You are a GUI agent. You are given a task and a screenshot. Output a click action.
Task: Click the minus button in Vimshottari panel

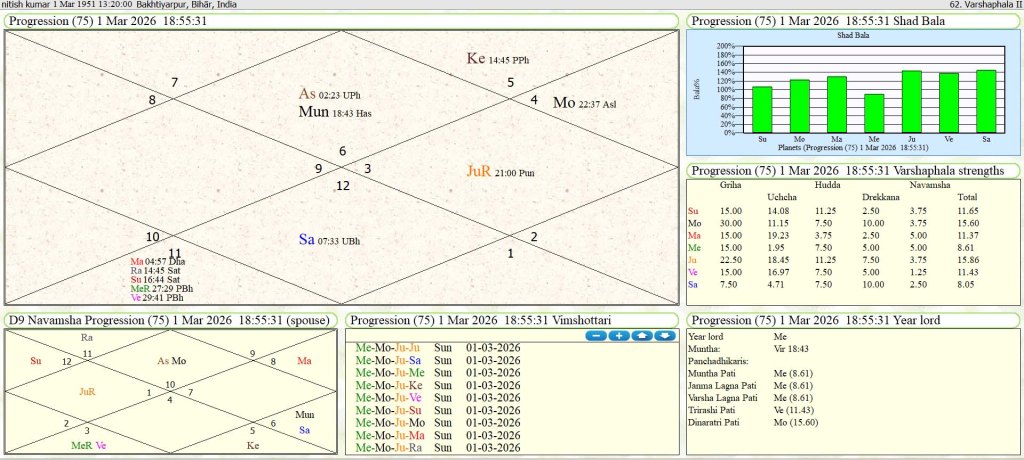(594, 335)
